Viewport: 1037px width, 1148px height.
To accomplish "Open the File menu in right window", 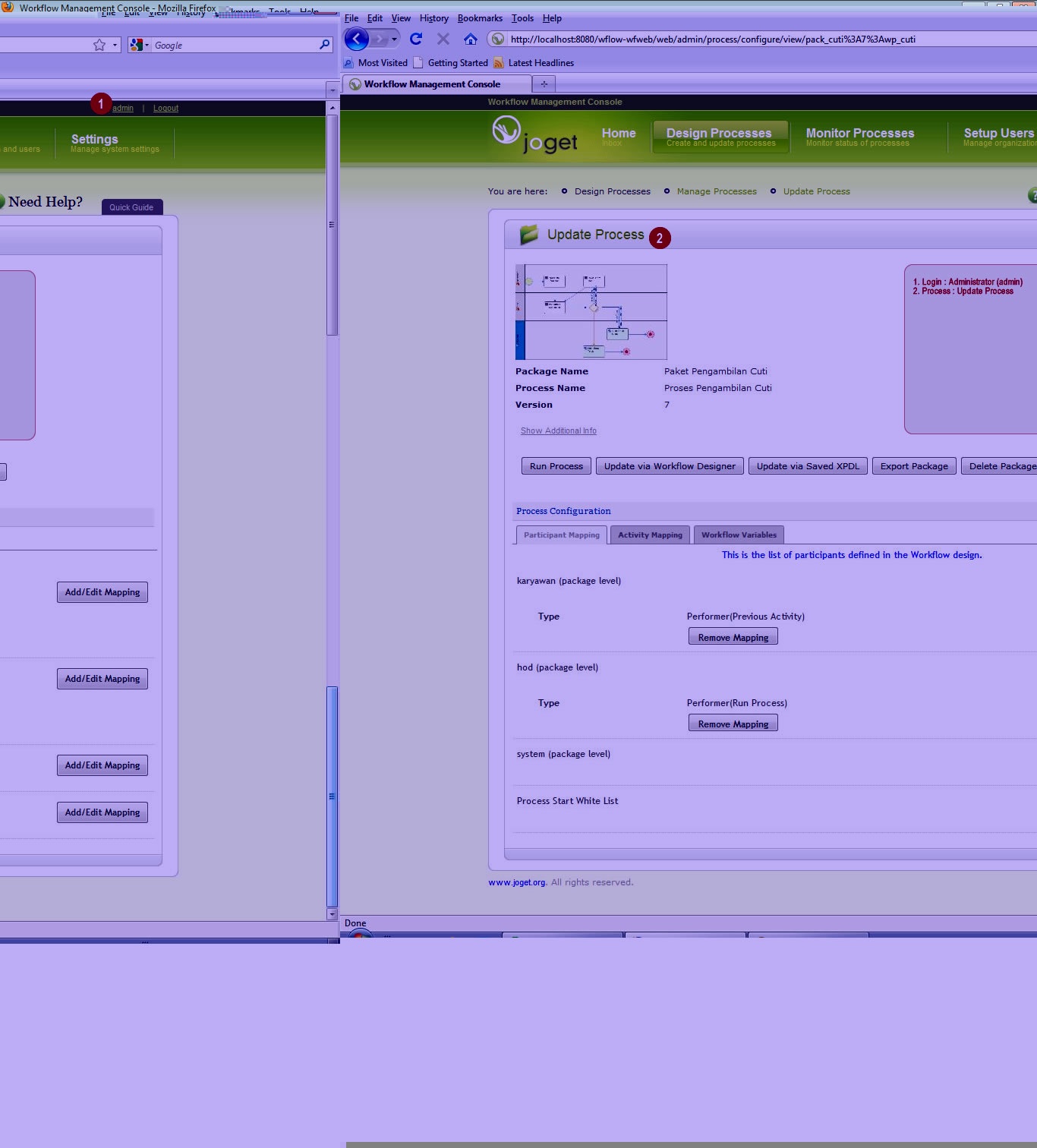I will [351, 18].
